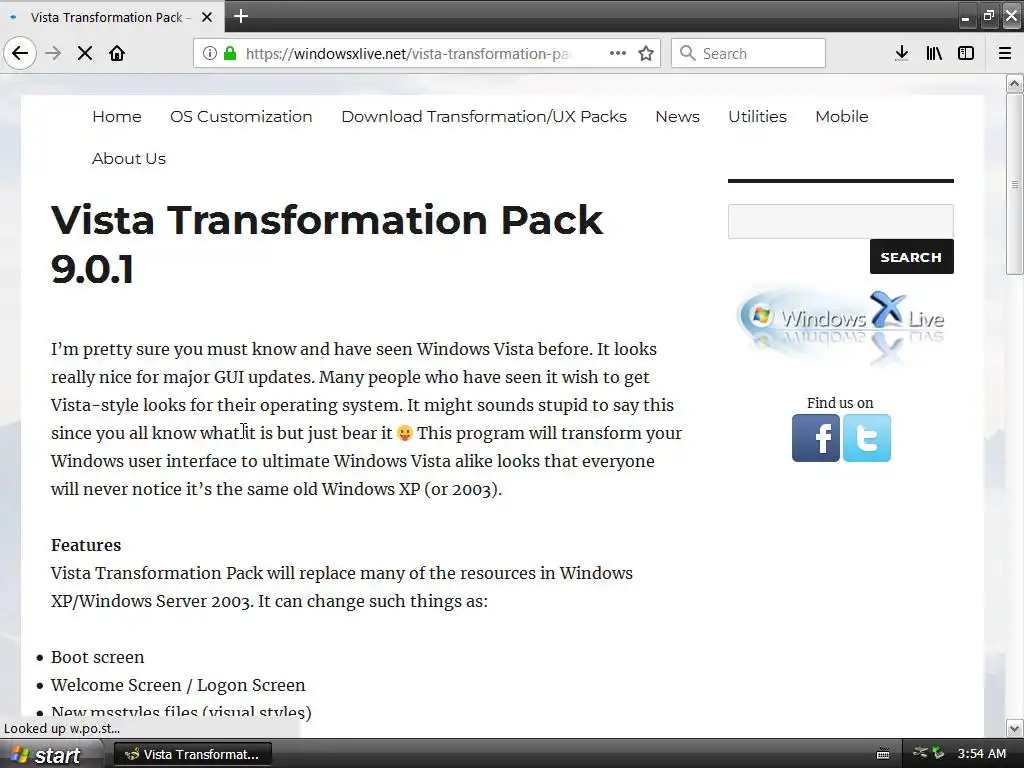1024x768 pixels.
Task: Open the About Us page
Action: (x=129, y=159)
